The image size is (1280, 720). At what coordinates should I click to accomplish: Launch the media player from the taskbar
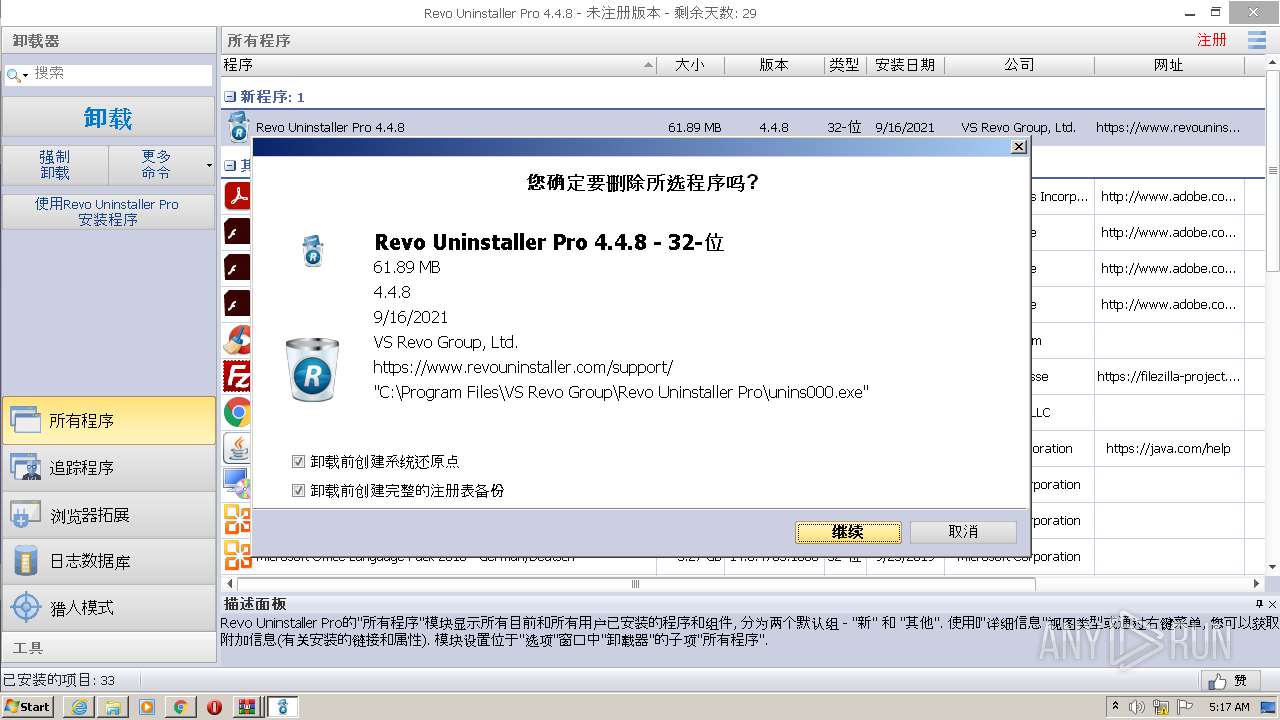(147, 707)
